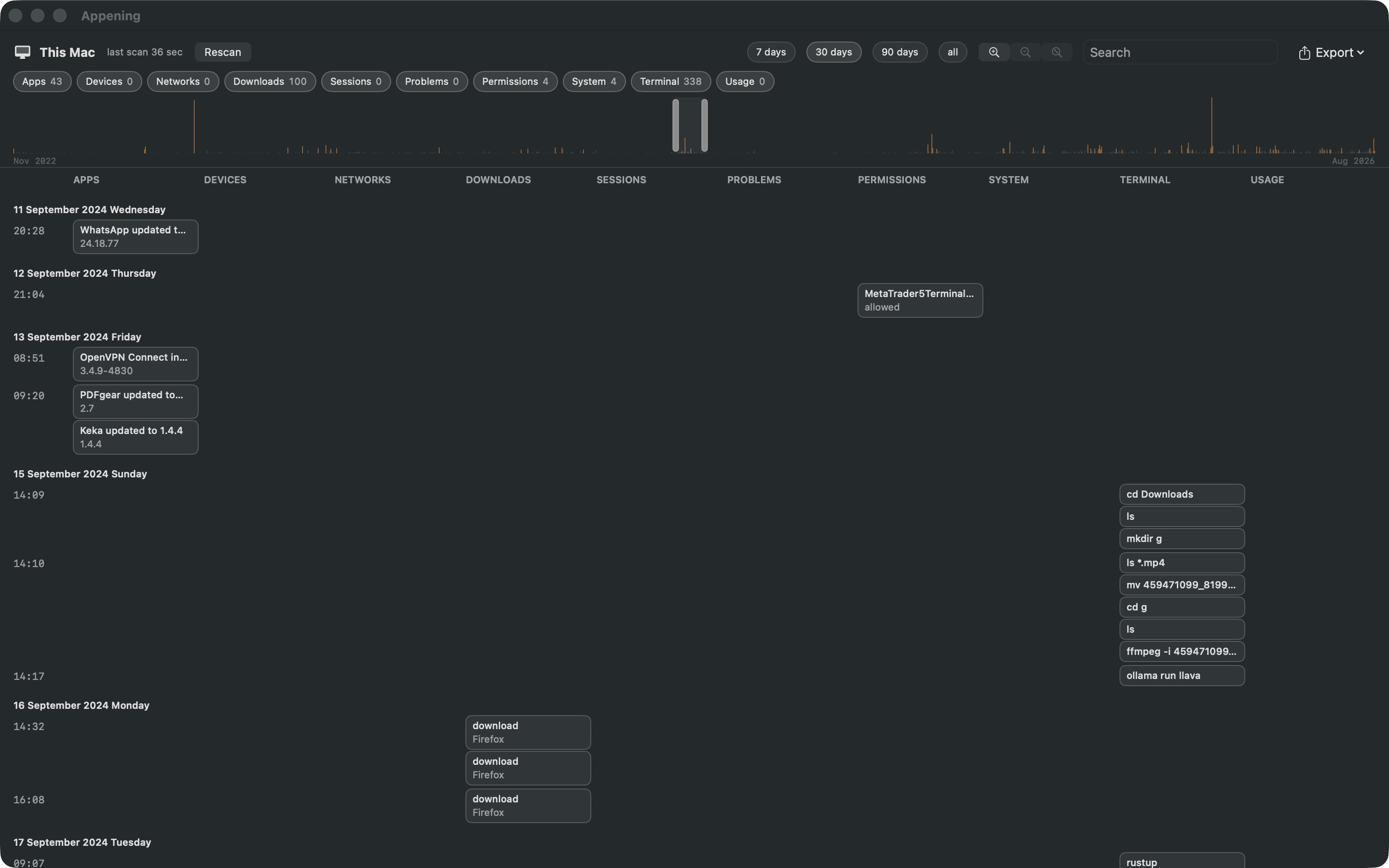The height and width of the screenshot is (868, 1389).
Task: Toggle the System 4 filter chip
Action: point(594,81)
